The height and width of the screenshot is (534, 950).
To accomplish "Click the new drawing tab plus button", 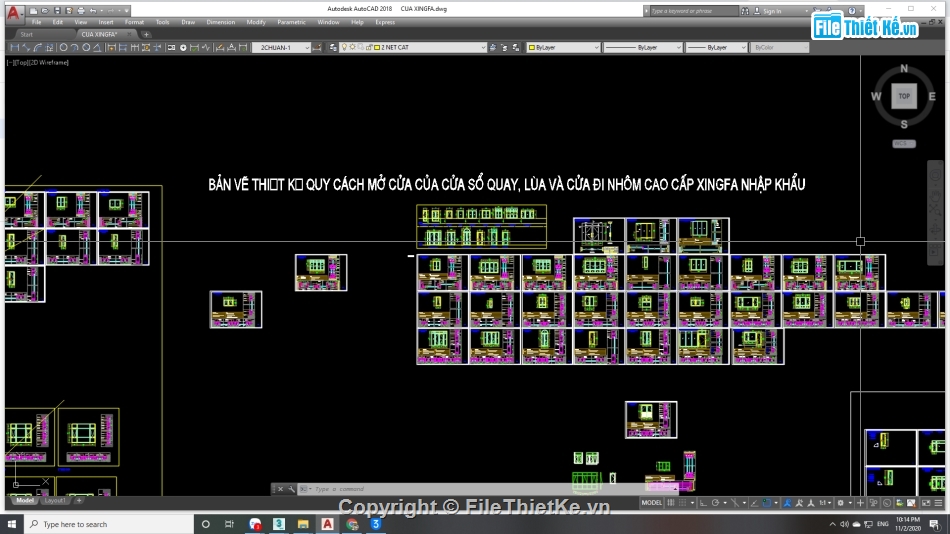I will coord(146,35).
